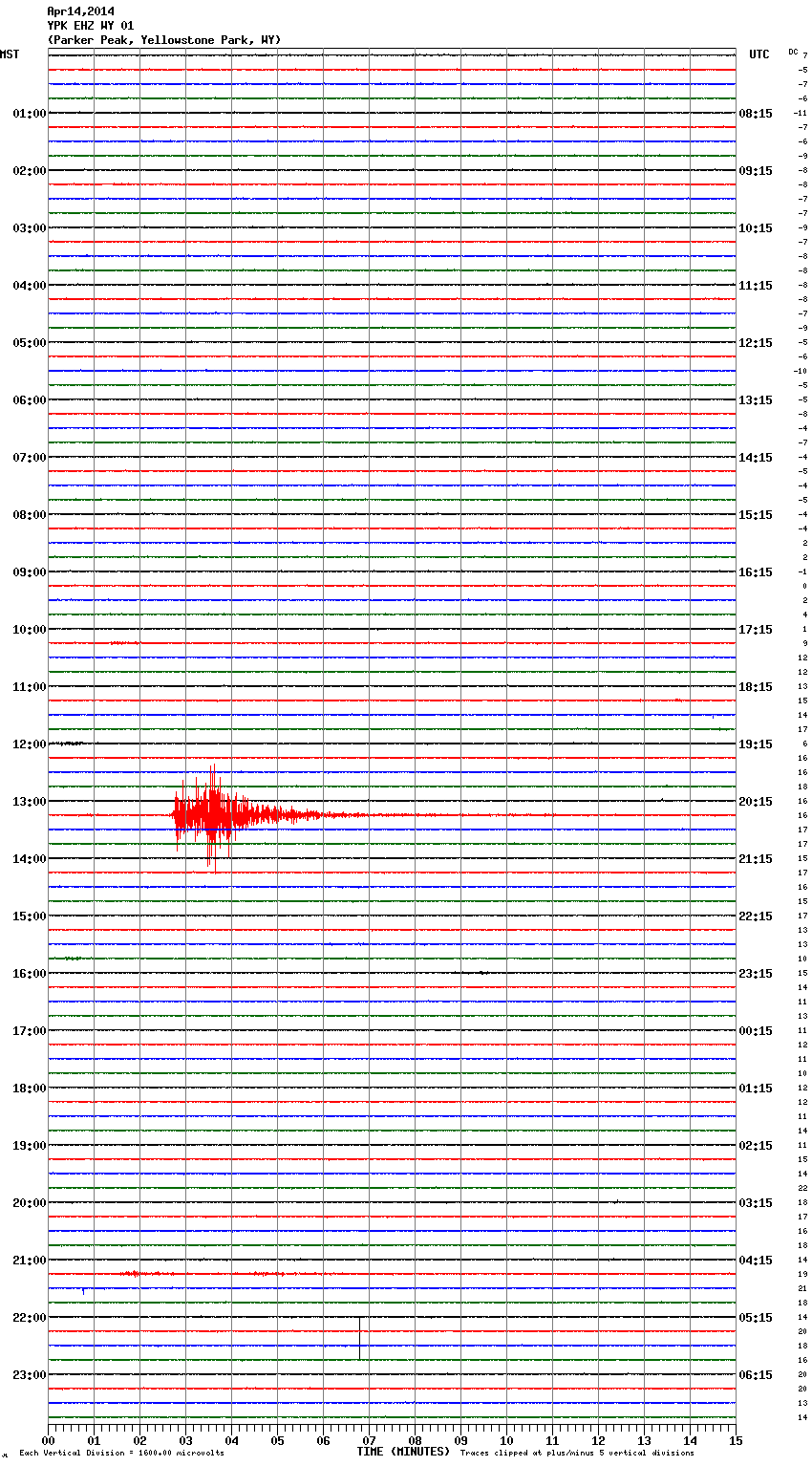Pick the 18:15 UTC time label
Viewport: 812px width, 1466px height.
click(756, 687)
